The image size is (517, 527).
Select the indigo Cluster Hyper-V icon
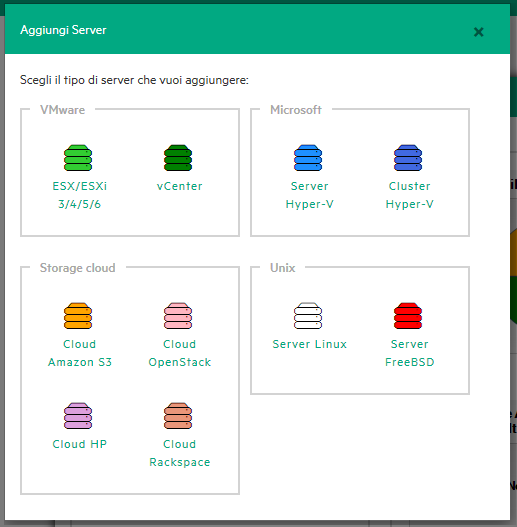coord(408,158)
